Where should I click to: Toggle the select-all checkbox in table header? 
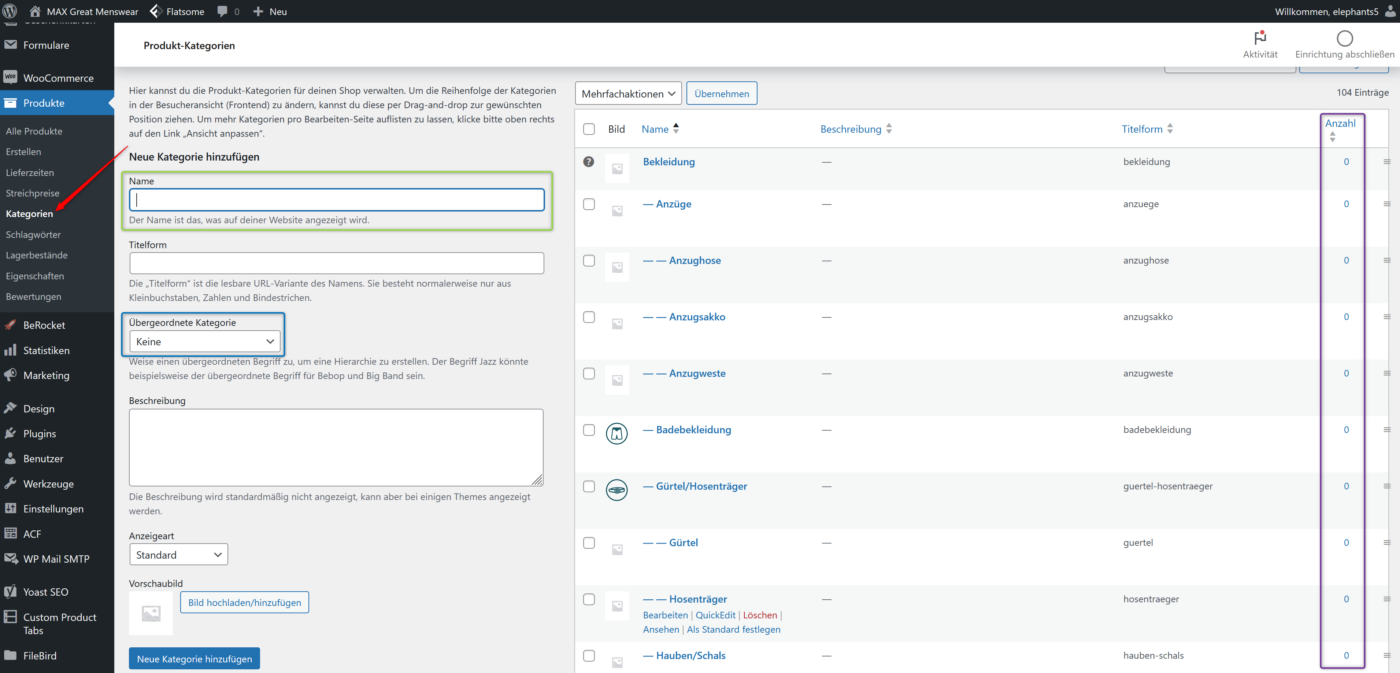[589, 129]
